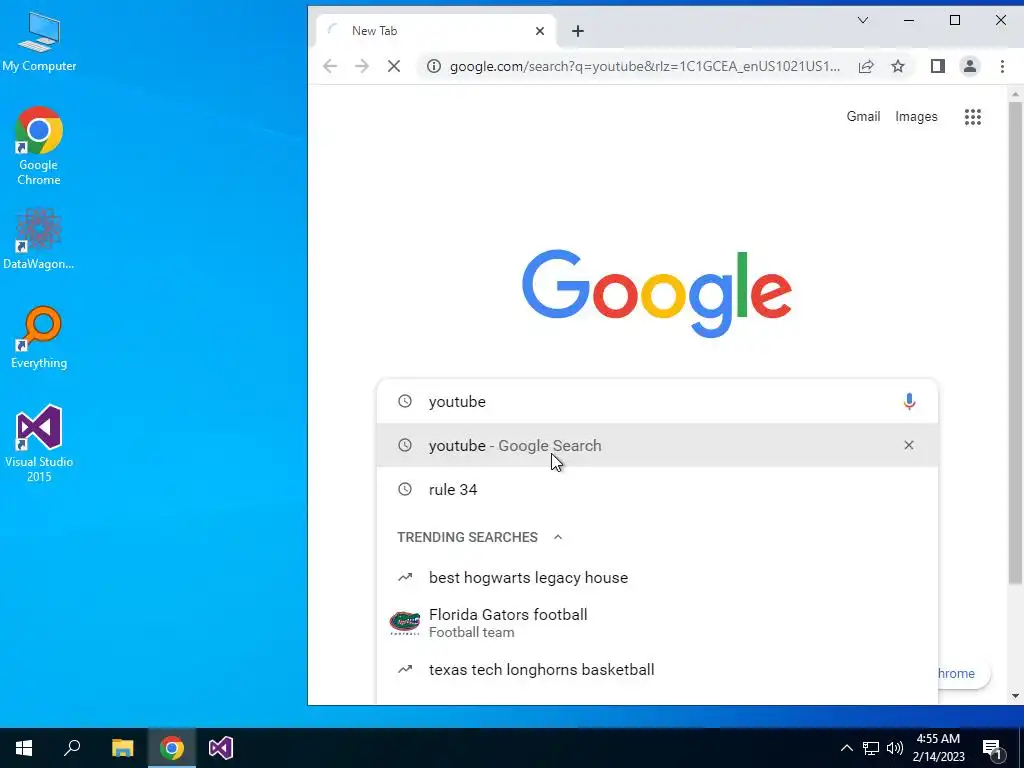This screenshot has height=768, width=1024.
Task: Open DataWagon desktop shortcut
Action: click(39, 239)
